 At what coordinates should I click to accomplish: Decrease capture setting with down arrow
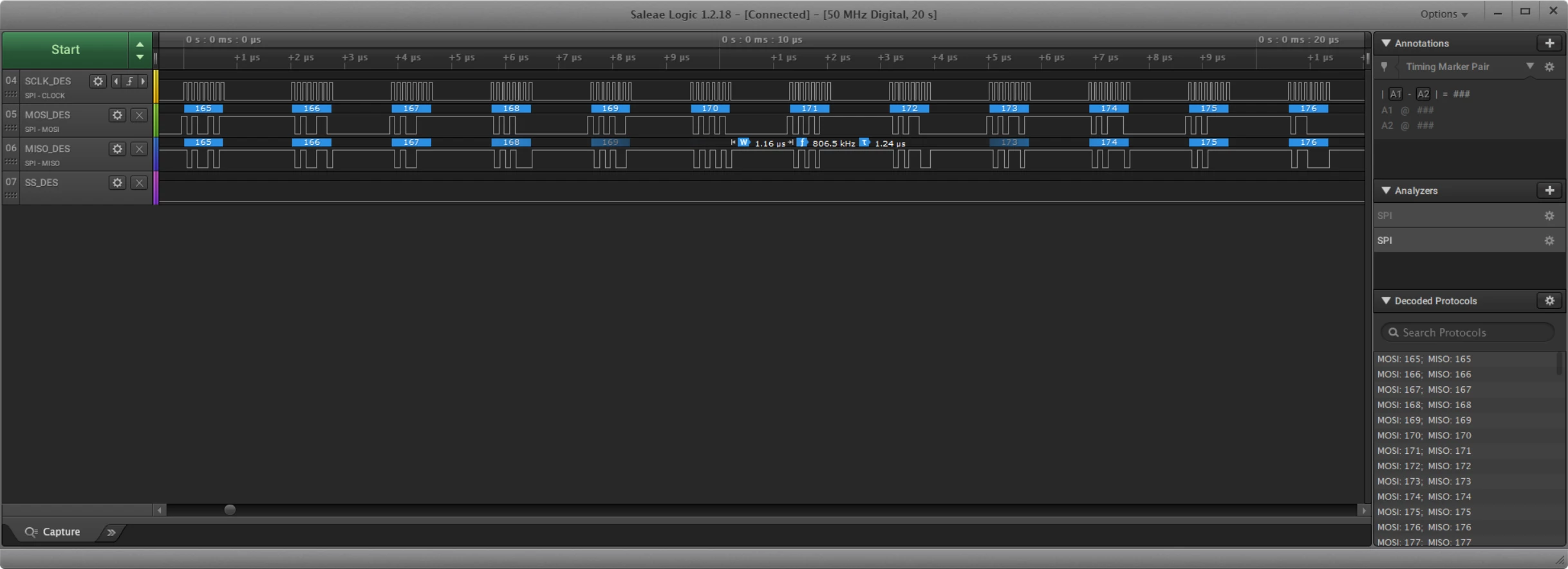point(140,57)
